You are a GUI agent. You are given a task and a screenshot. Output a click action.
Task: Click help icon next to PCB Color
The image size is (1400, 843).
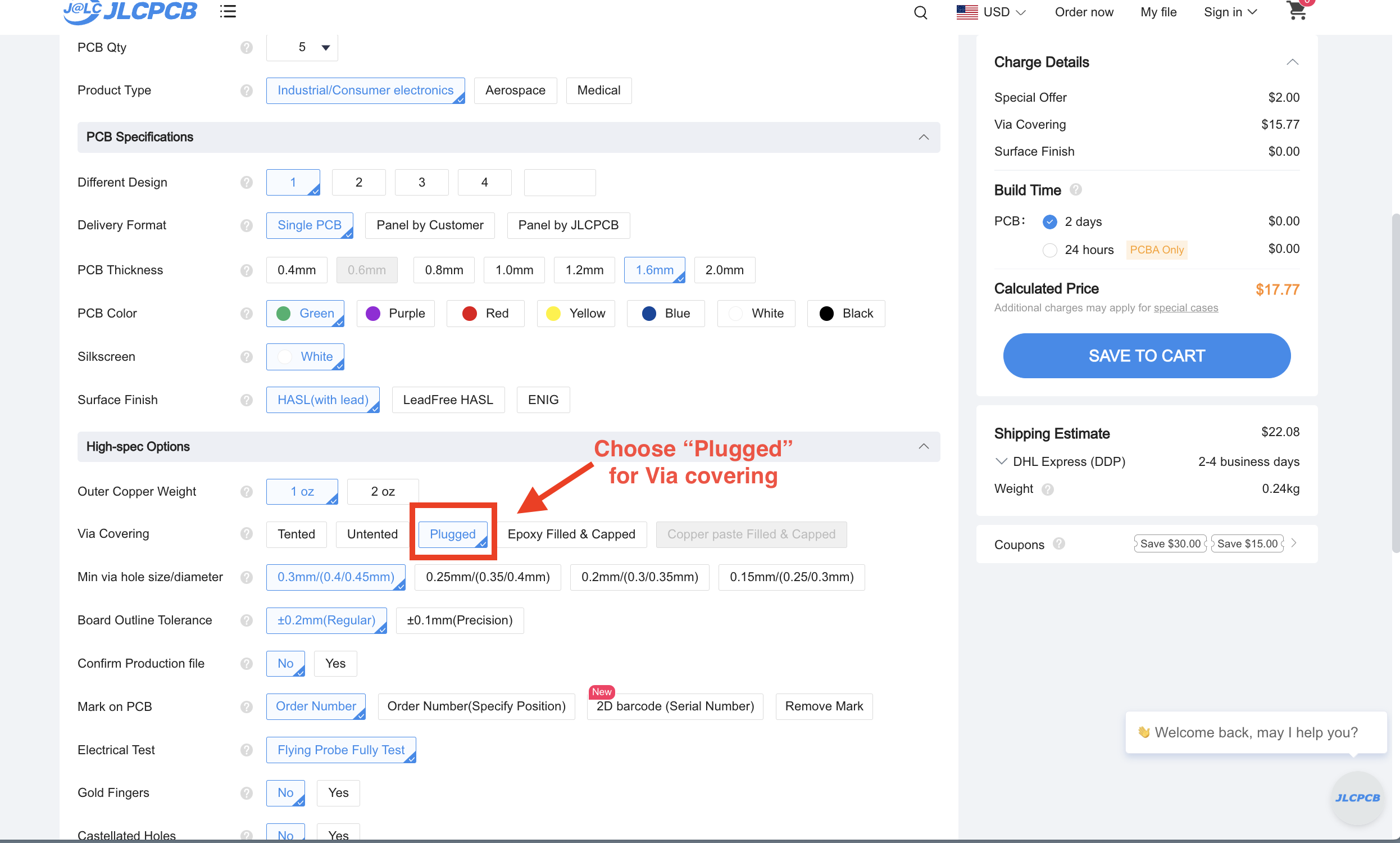(x=247, y=314)
